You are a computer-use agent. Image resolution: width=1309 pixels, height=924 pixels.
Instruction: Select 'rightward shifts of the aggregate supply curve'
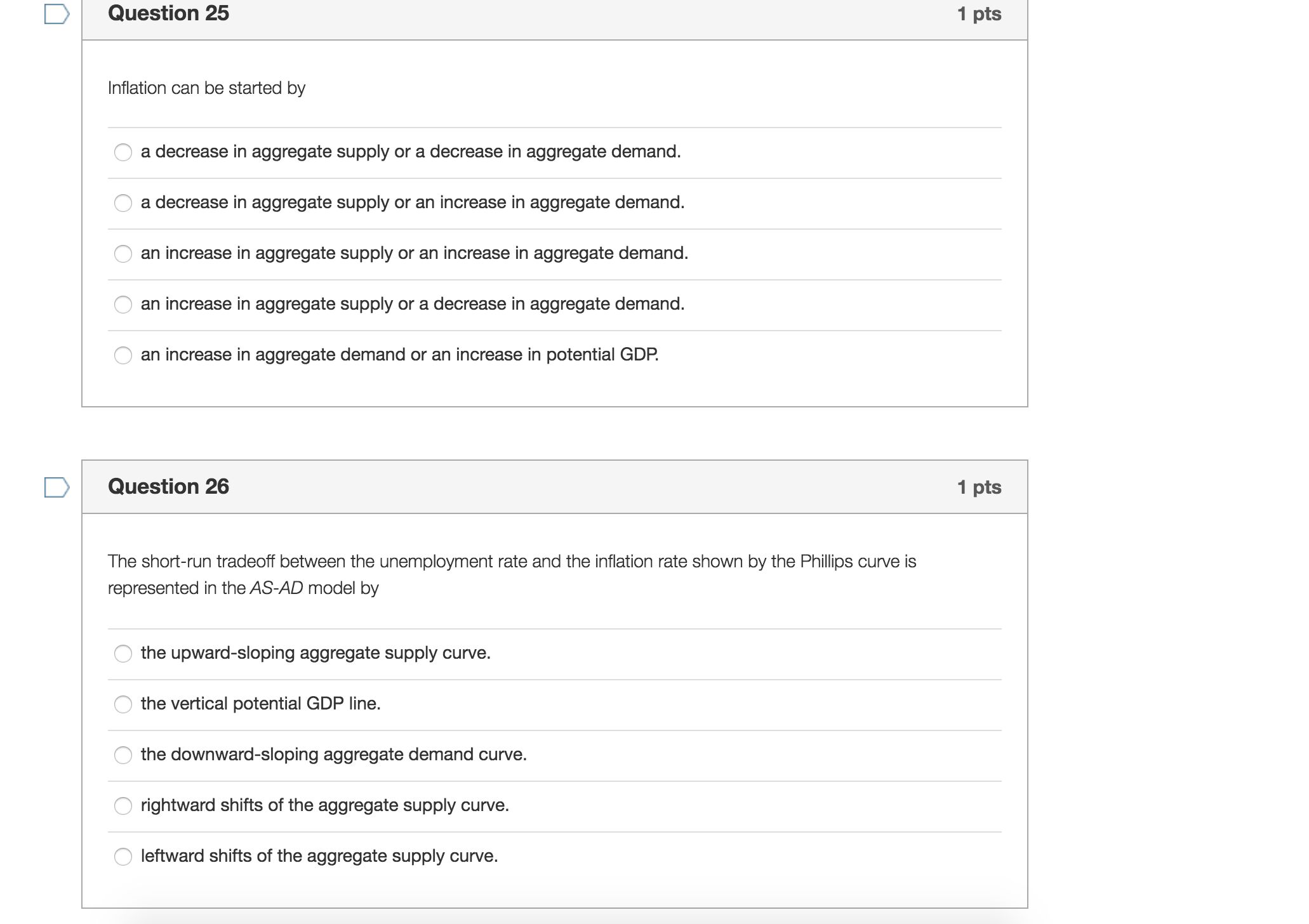tap(123, 806)
